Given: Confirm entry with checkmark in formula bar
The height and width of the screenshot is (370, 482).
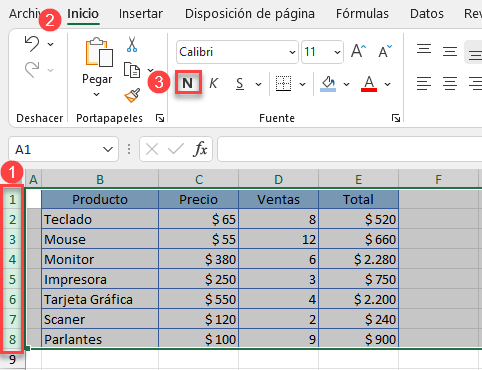Looking at the screenshot, I should click(x=176, y=149).
